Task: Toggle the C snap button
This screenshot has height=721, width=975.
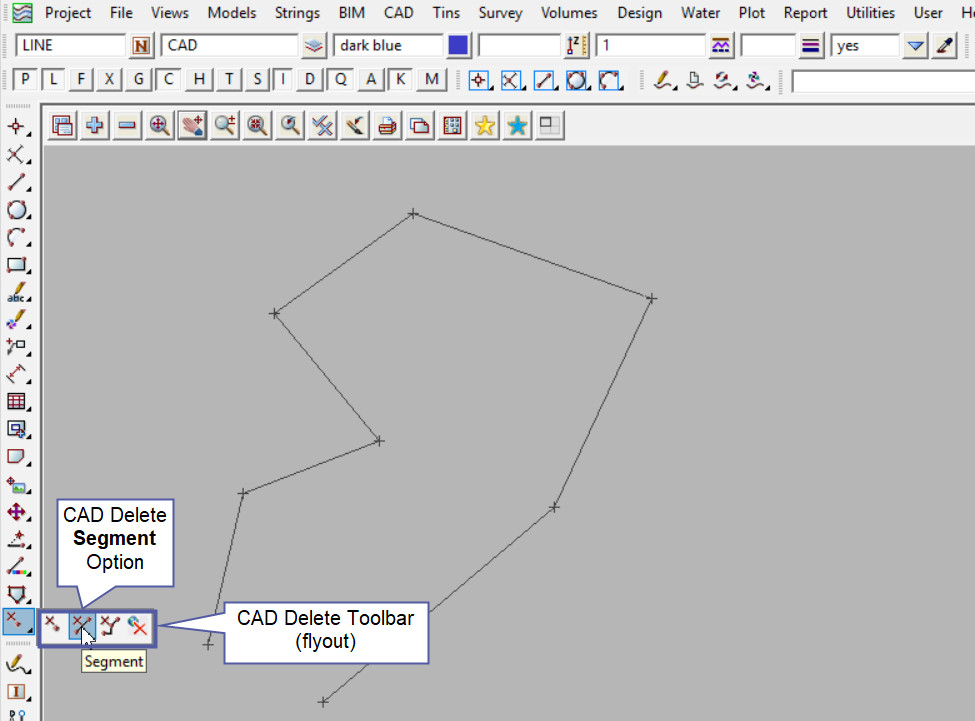Action: click(169, 80)
